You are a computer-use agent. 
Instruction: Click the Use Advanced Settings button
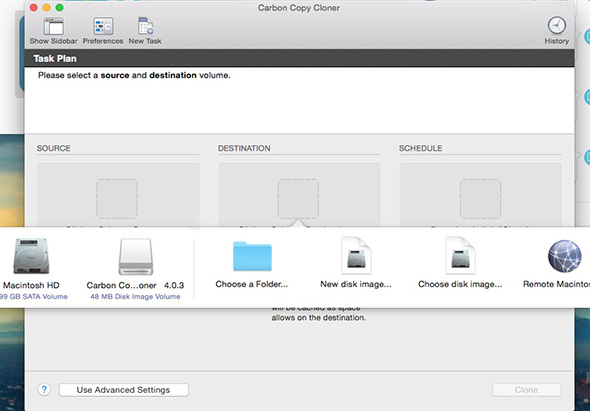[x=123, y=390]
